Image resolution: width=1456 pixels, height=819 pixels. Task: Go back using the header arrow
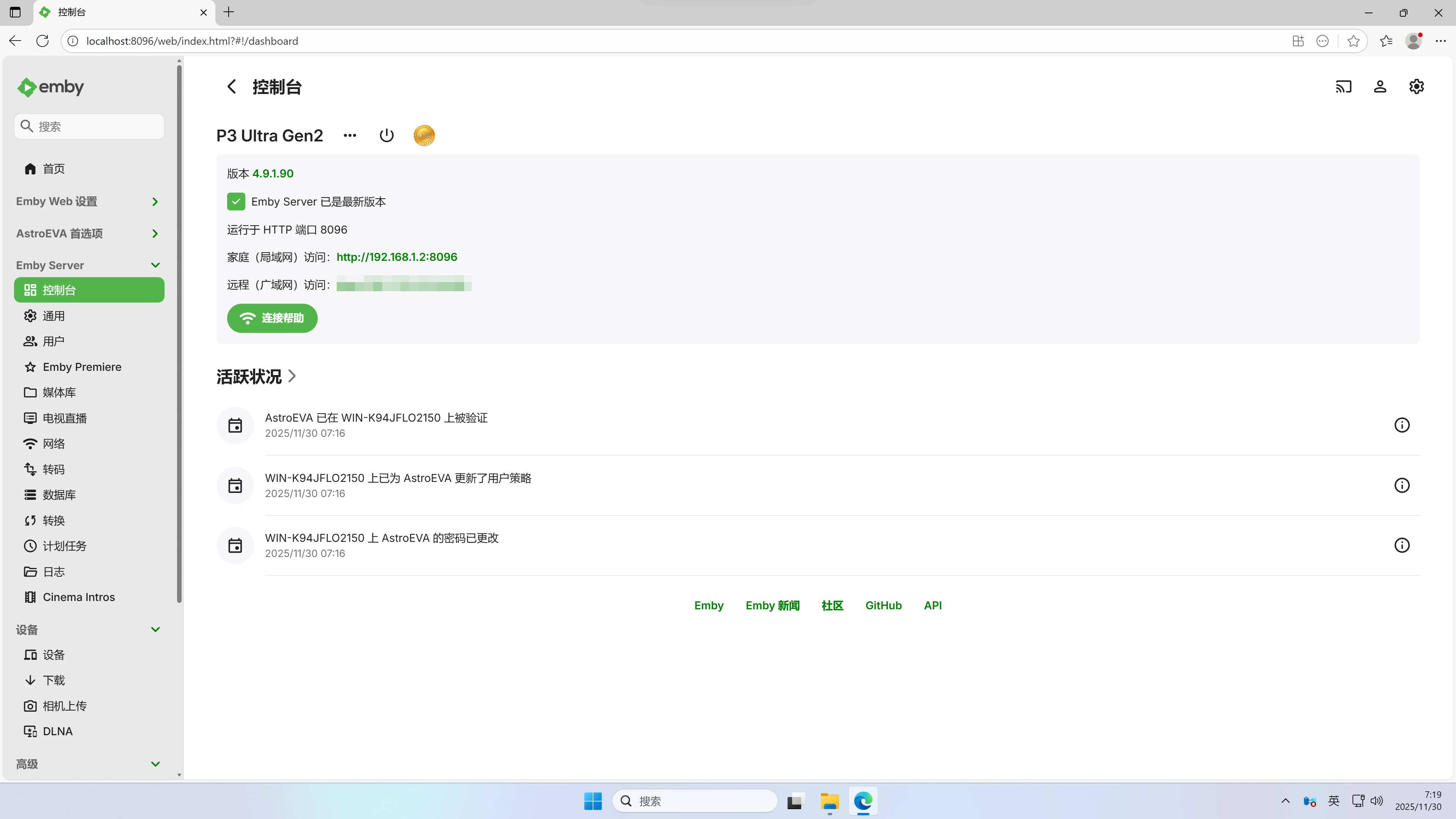tap(231, 86)
